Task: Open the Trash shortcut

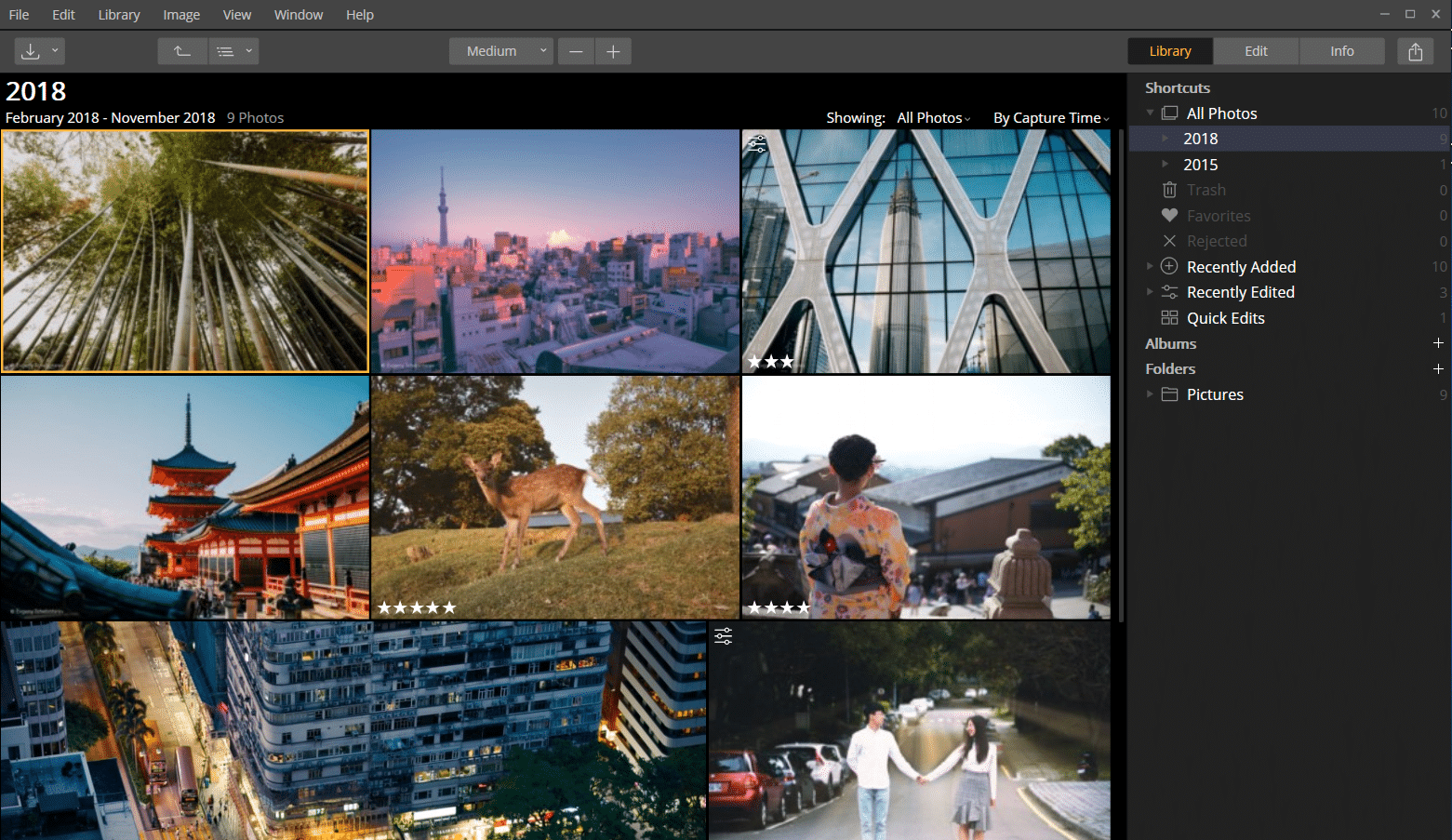Action: 1206,190
